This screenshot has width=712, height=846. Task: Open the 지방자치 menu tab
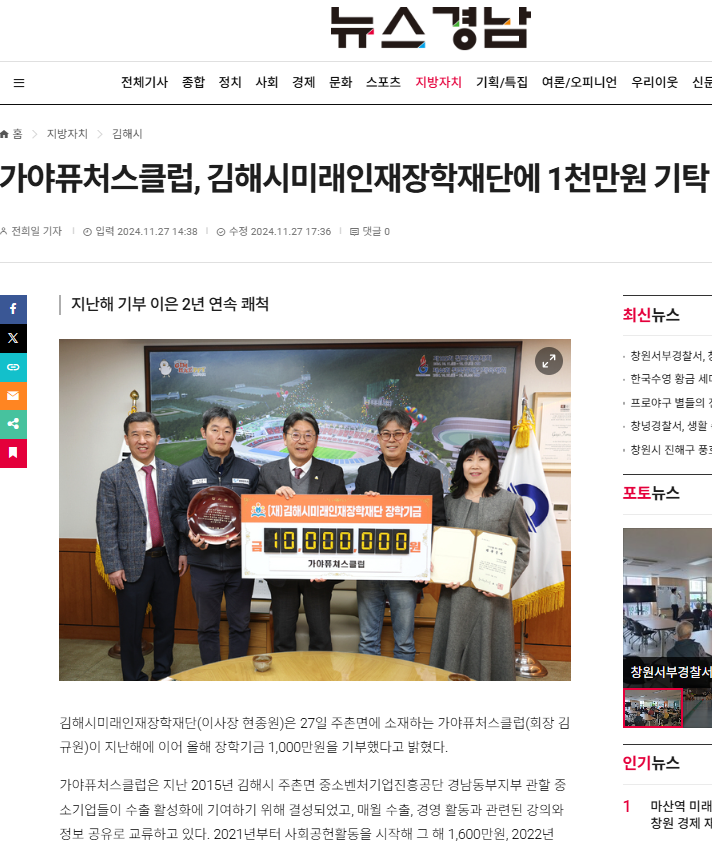coord(438,83)
